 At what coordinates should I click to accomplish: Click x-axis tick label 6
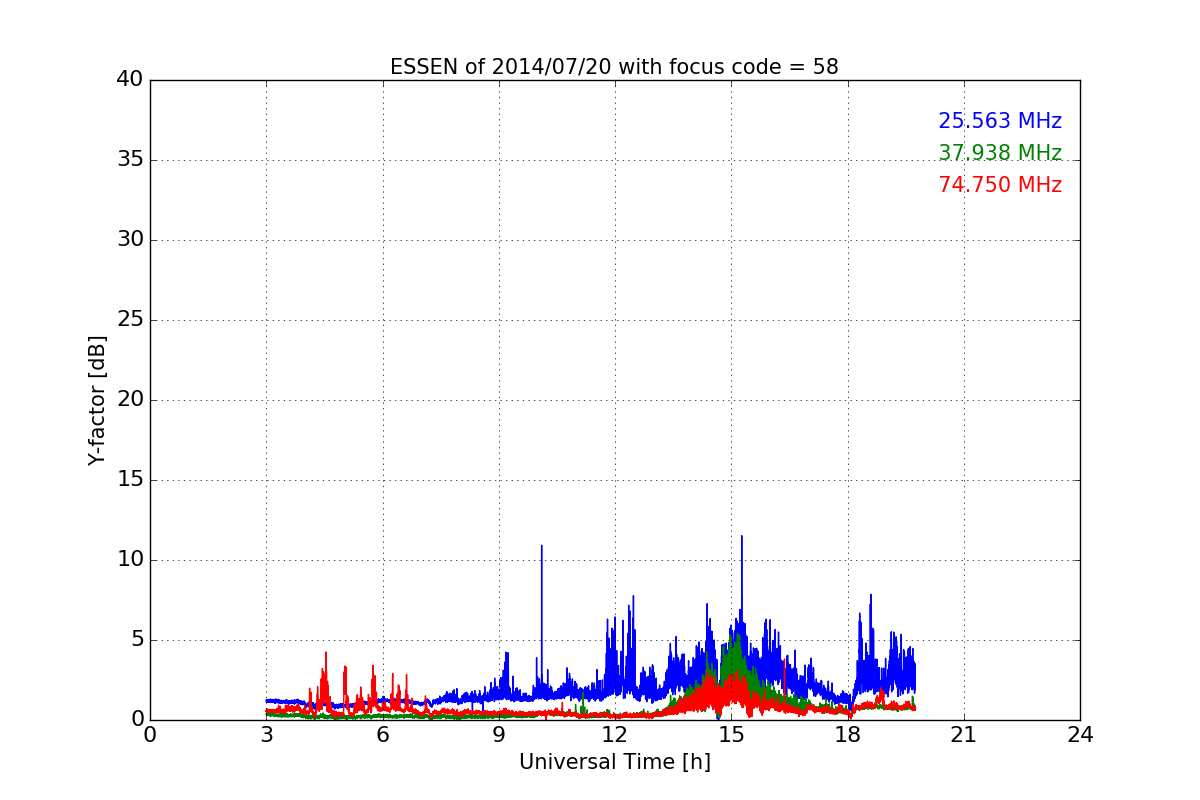(383, 734)
